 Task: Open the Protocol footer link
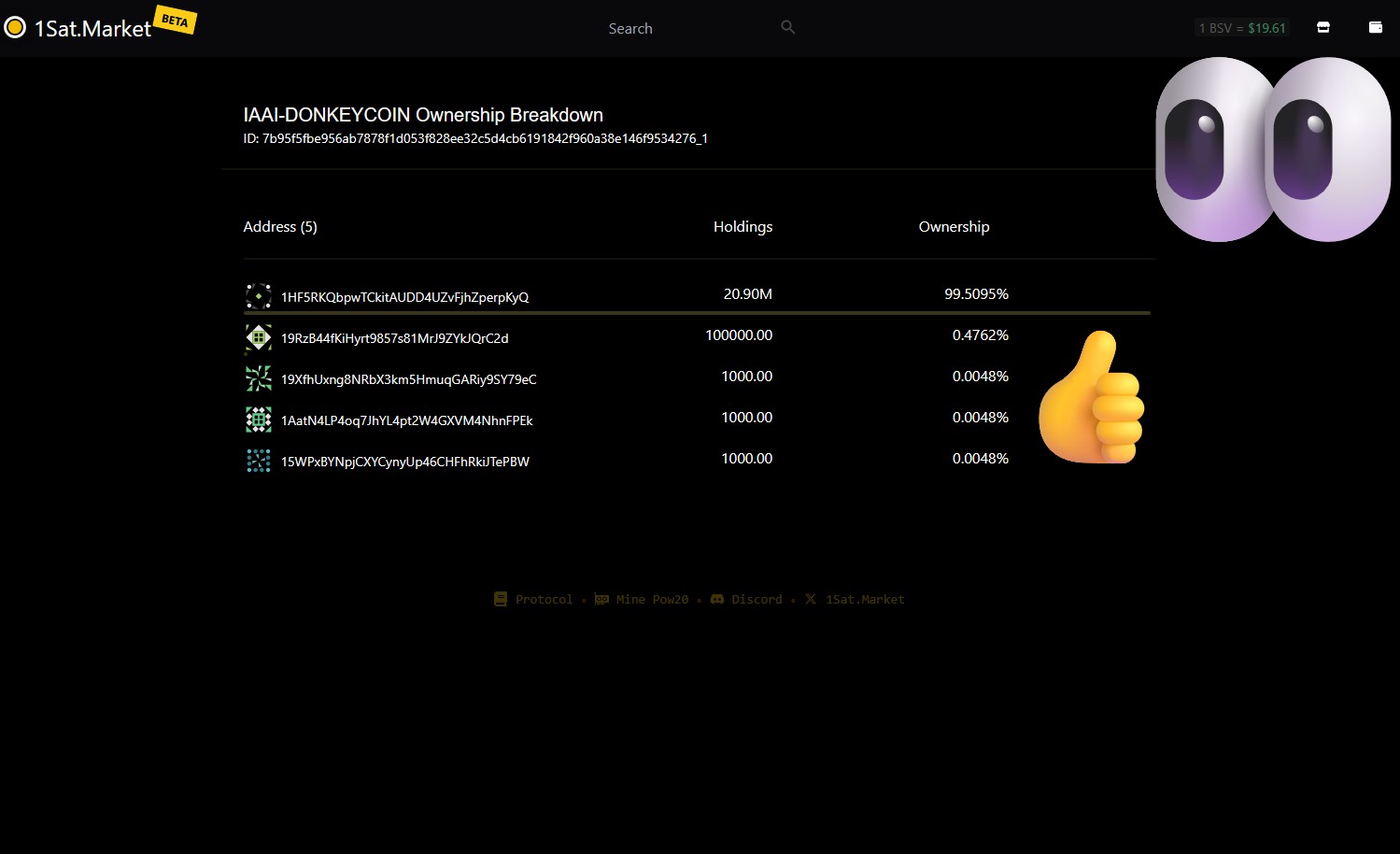[x=544, y=600]
